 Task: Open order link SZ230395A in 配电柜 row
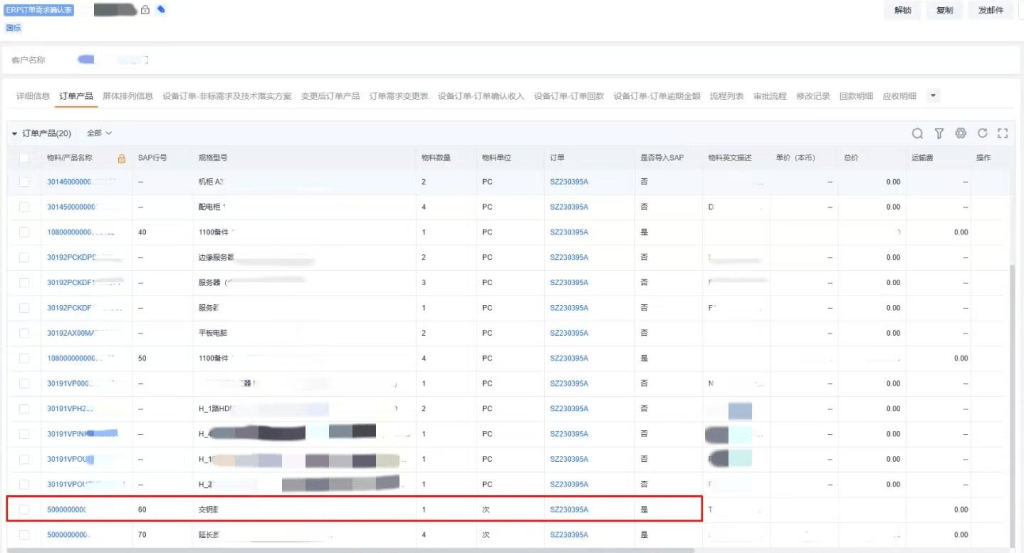pos(569,207)
